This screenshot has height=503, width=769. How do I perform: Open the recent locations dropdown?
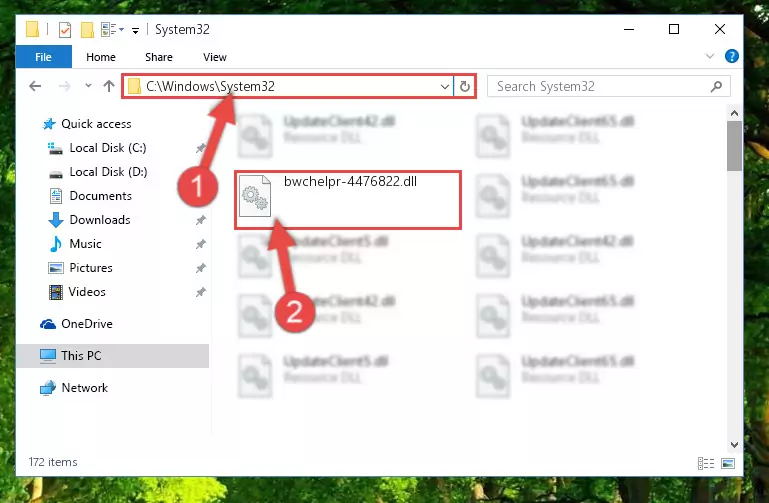pos(88,86)
